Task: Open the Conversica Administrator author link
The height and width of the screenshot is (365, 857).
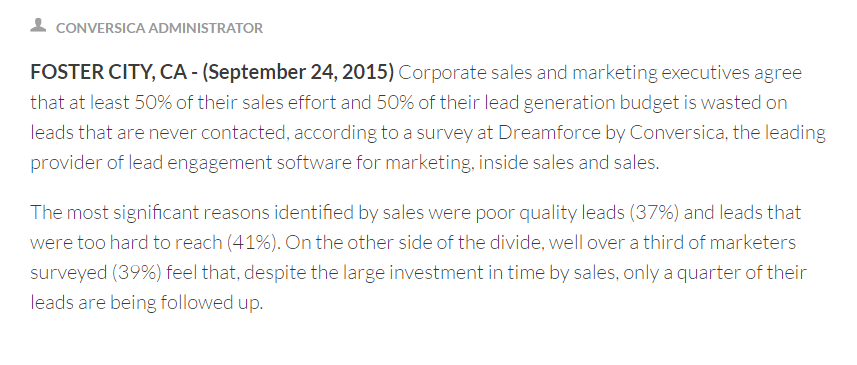Action: (x=159, y=28)
